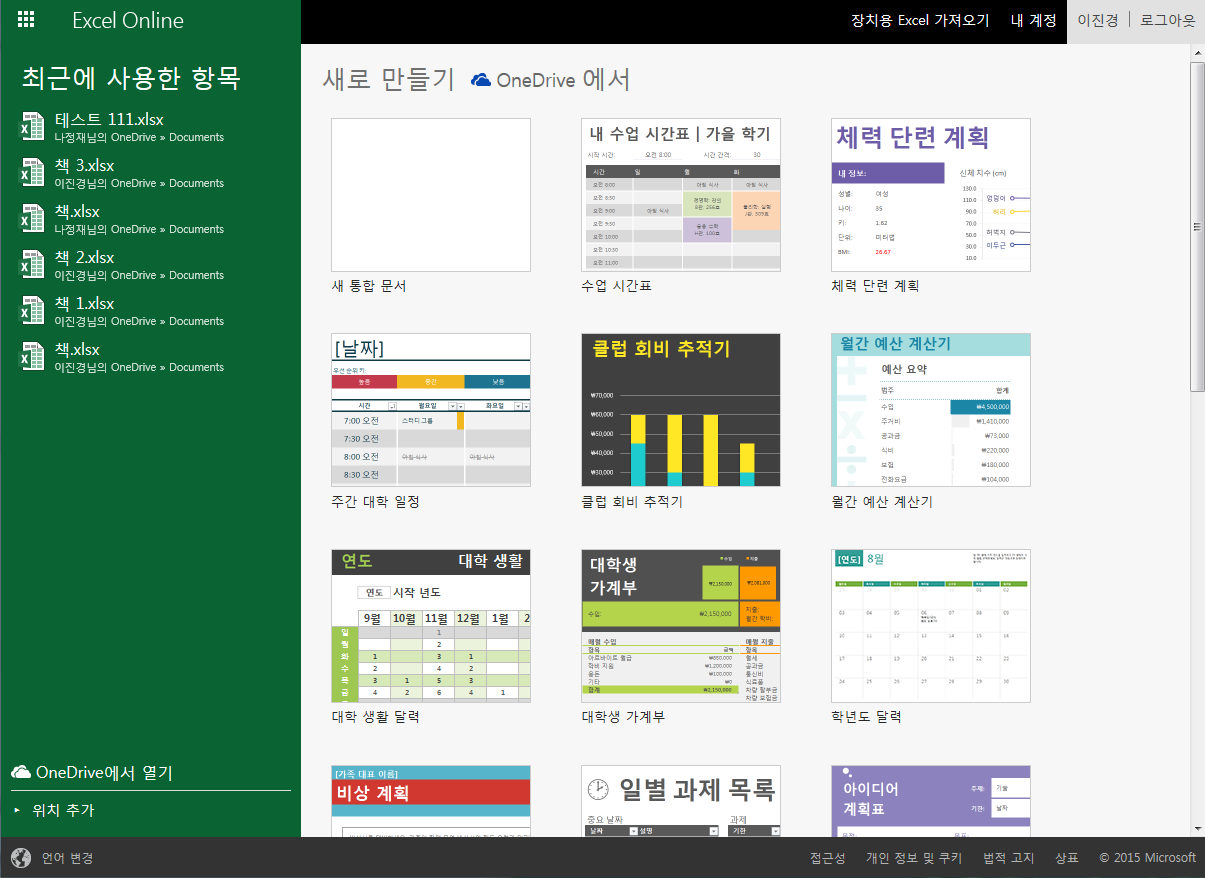
Task: Click the 최근에 사용한 항목 heading
Action: [131, 78]
